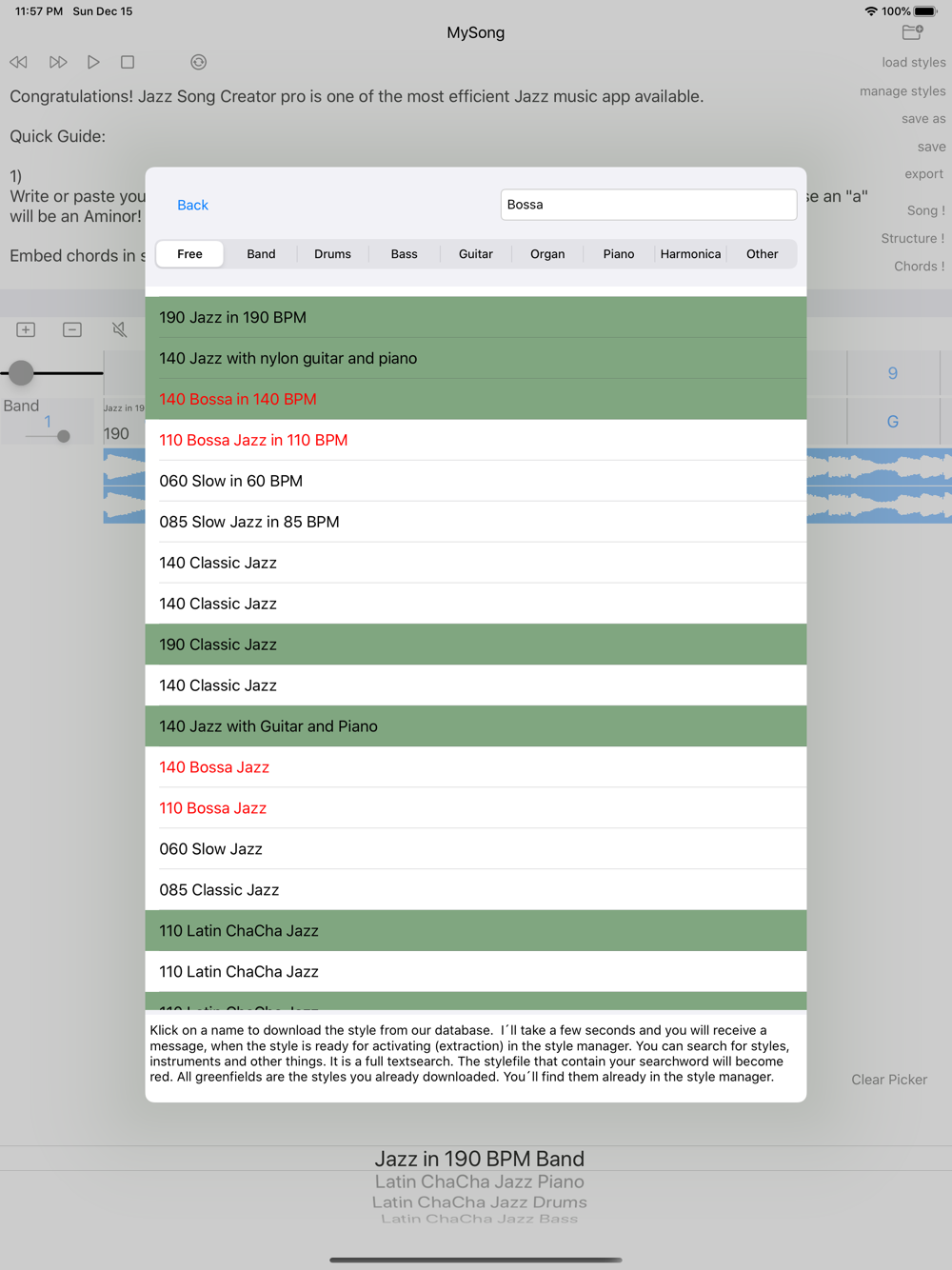Click the search field containing Bossa
952x1270 pixels.
click(x=648, y=205)
